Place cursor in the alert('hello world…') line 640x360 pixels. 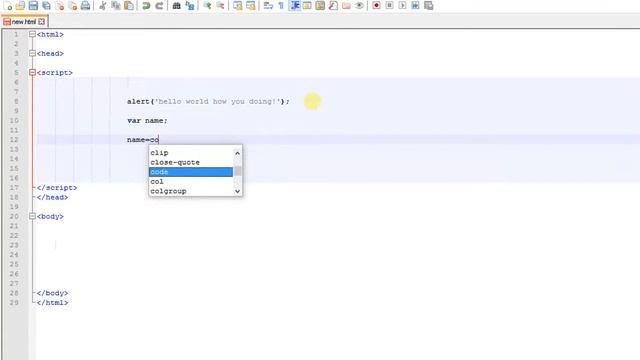(x=208, y=101)
